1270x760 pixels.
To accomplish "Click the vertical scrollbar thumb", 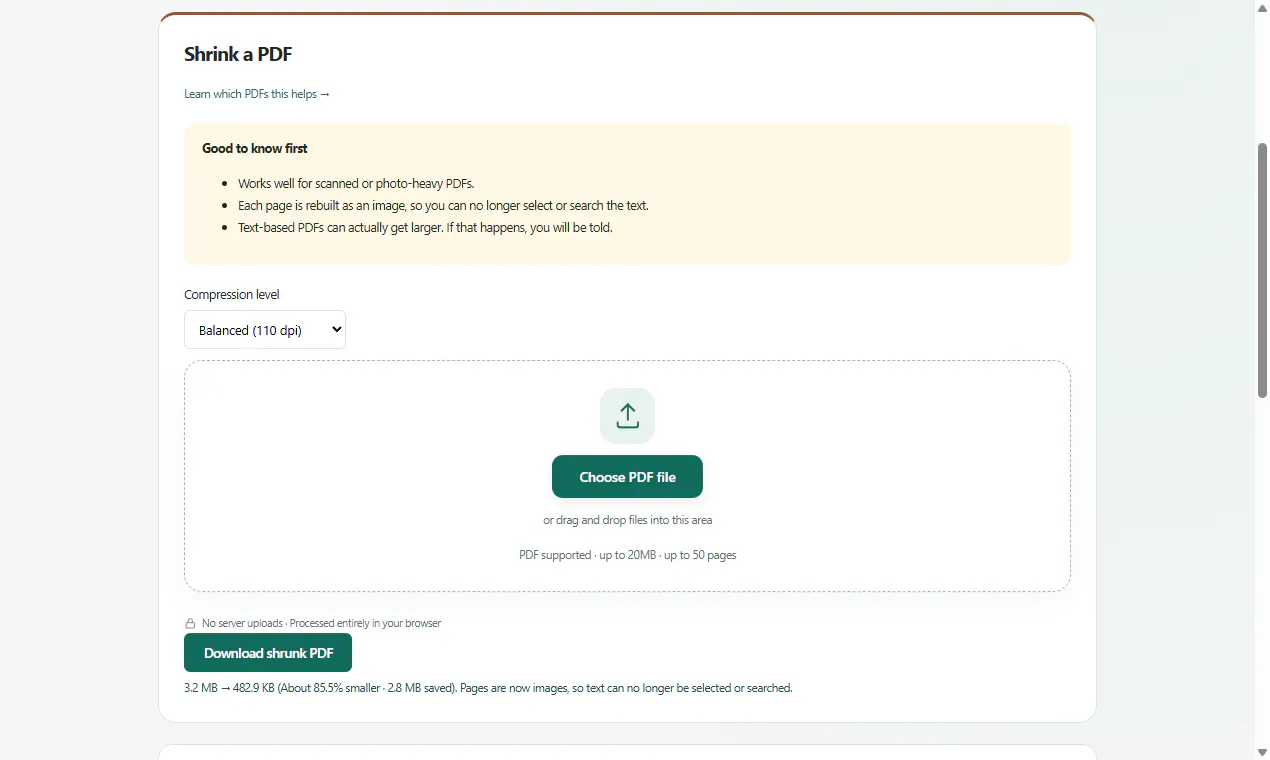I will click(x=1262, y=270).
